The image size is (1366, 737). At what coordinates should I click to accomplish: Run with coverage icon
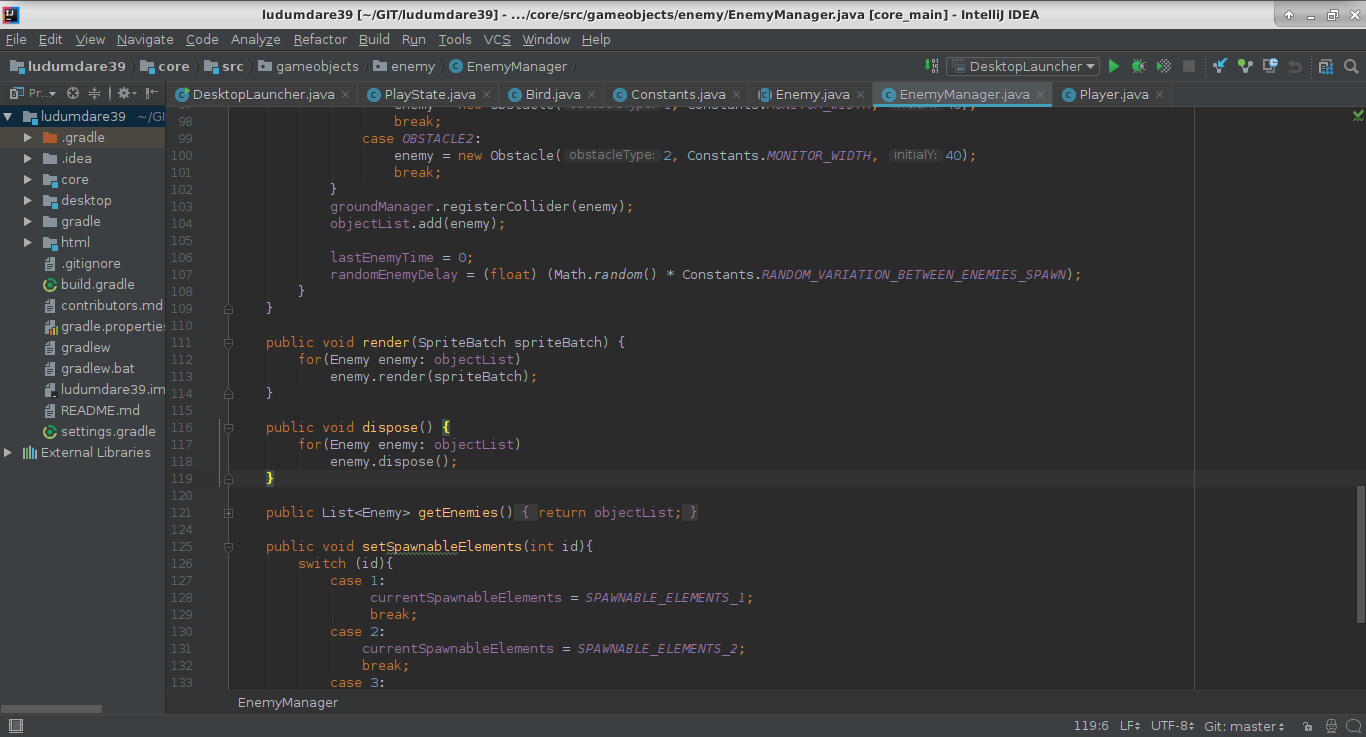pyautogui.click(x=1164, y=66)
